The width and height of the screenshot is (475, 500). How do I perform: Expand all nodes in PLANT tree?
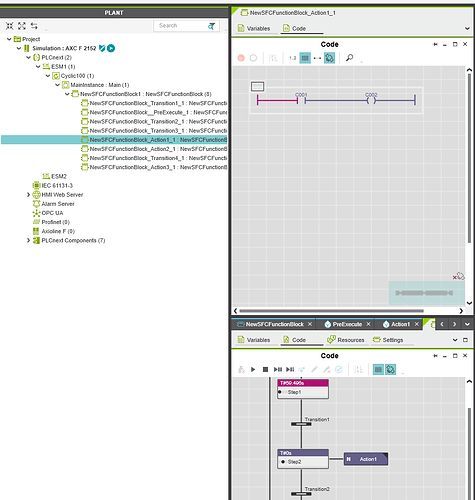[x=22, y=26]
